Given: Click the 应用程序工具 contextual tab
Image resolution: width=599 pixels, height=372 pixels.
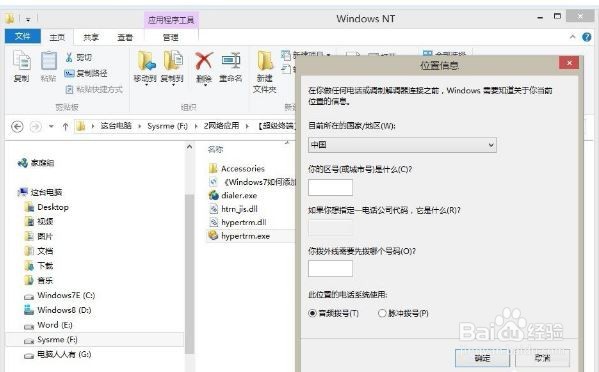Looking at the screenshot, I should 171,20.
